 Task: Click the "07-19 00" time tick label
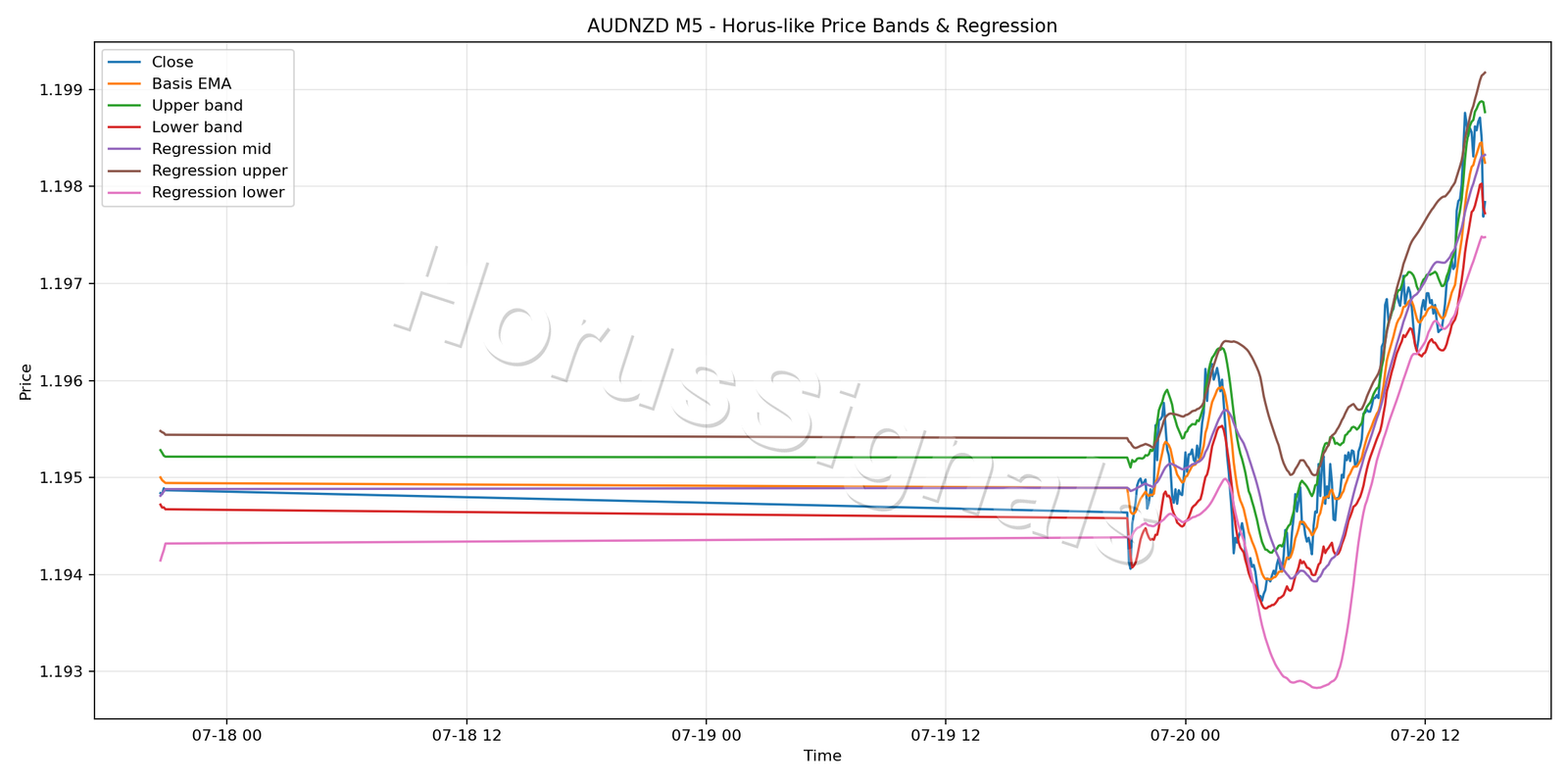pos(706,735)
